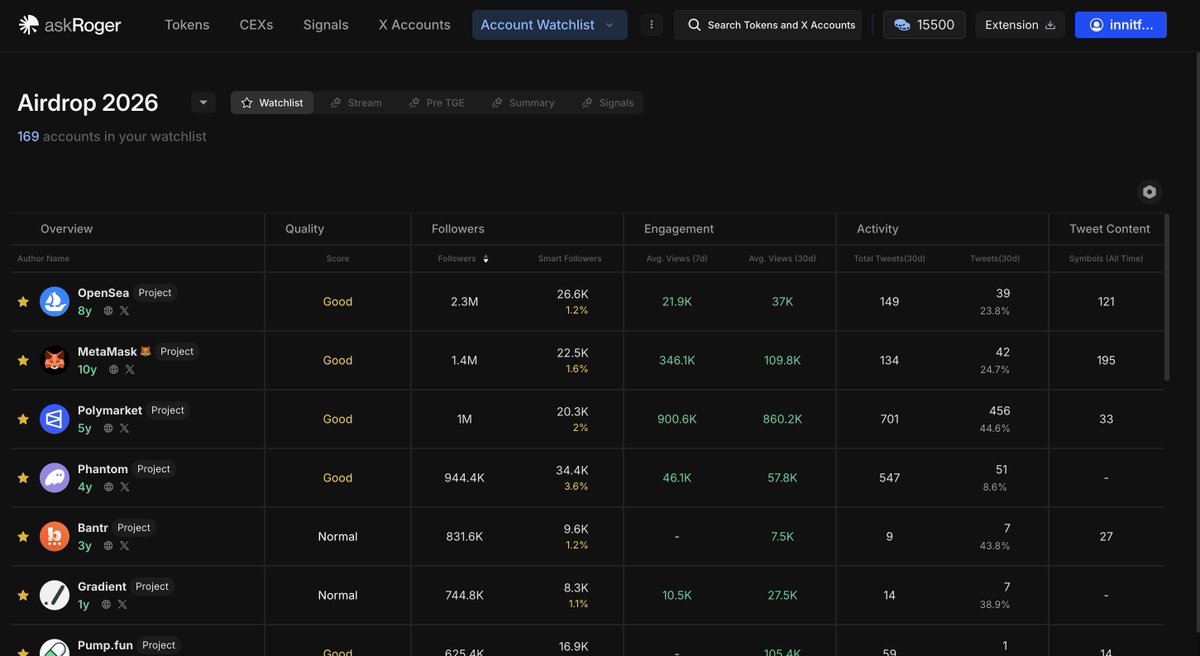1200x656 pixels.
Task: Open the X Accounts nav item
Action: 414,25
